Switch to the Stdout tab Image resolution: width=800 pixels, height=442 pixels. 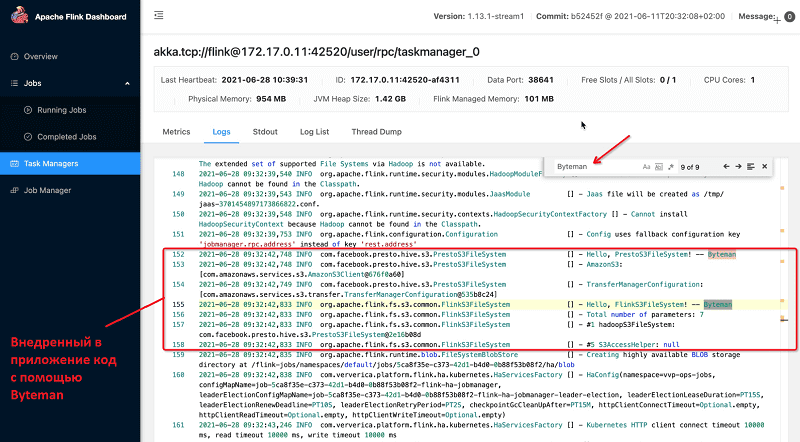pyautogui.click(x=265, y=132)
